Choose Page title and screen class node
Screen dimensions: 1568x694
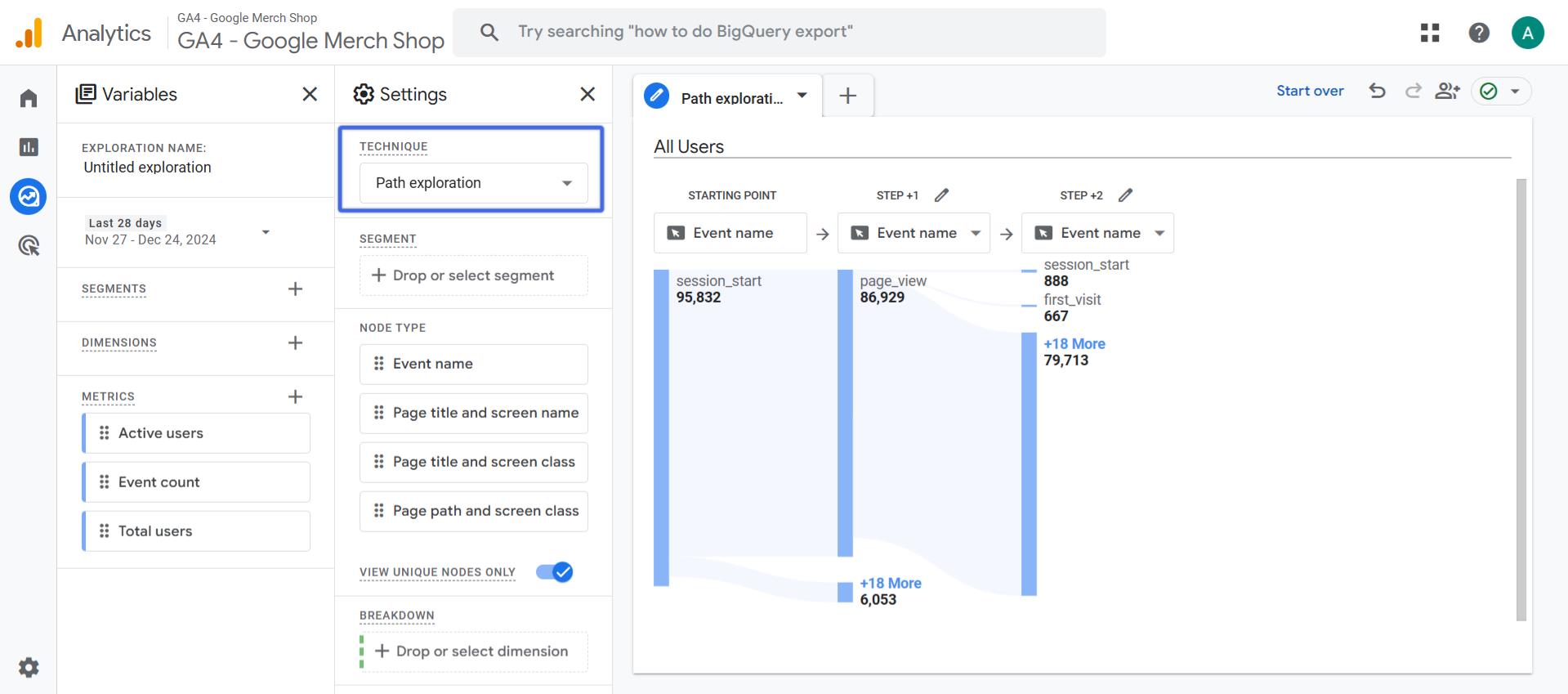click(474, 462)
